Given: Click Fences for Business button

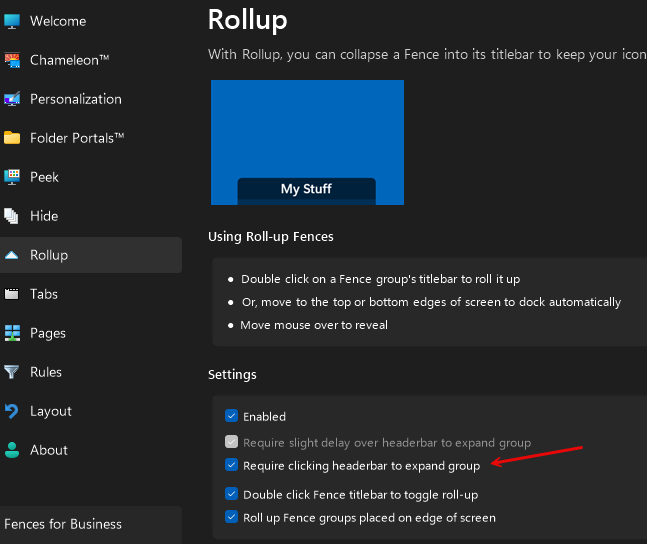Looking at the screenshot, I should (63, 524).
